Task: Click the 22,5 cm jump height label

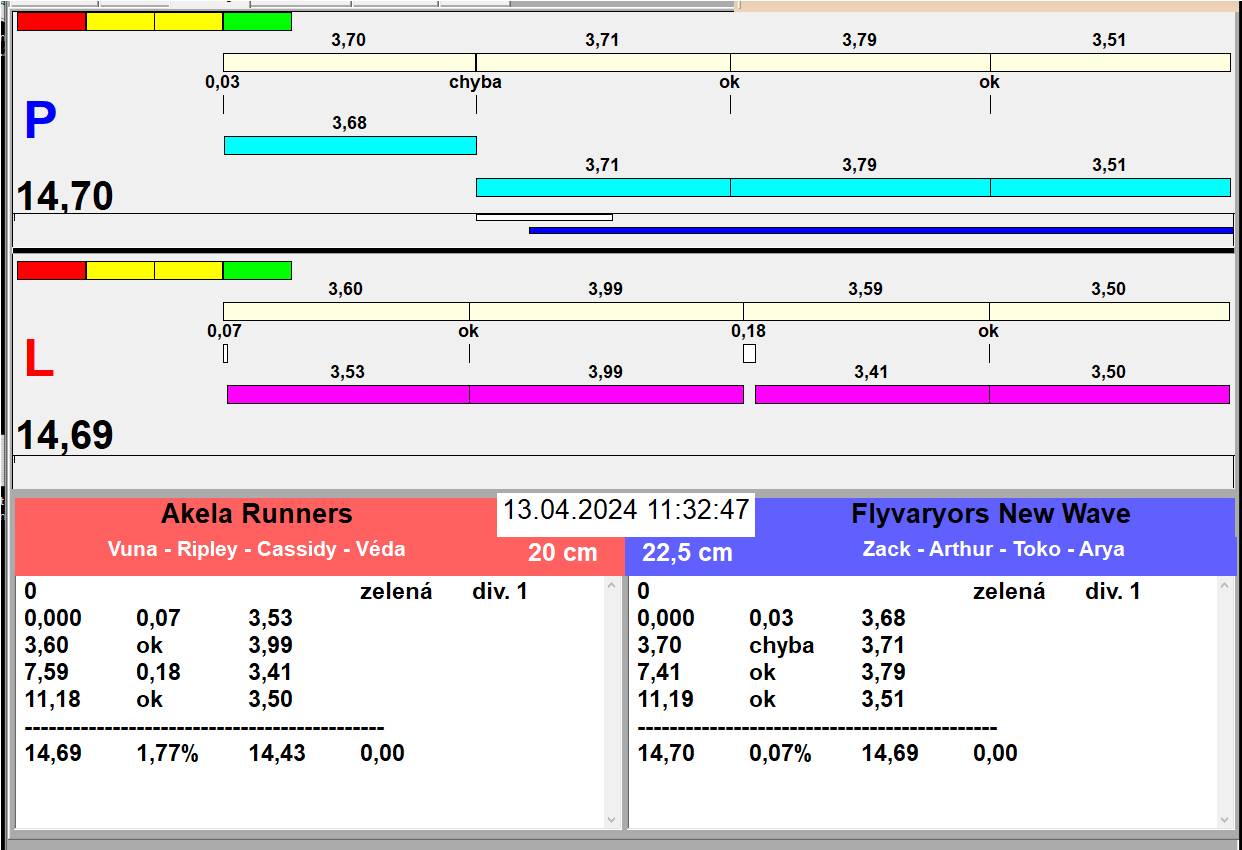Action: [687, 552]
